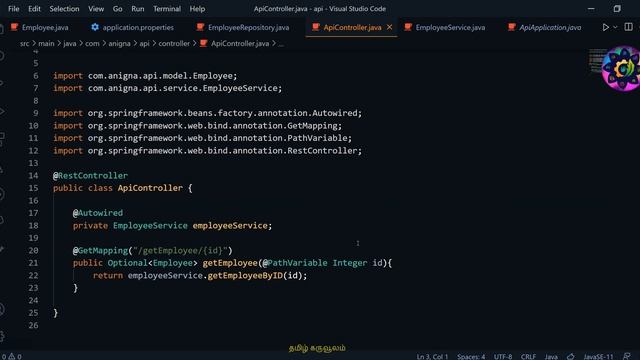Open the status bar icon left of JavaSE-11
Image resolution: width=640 pixels, height=360 pixels.
tap(571, 356)
